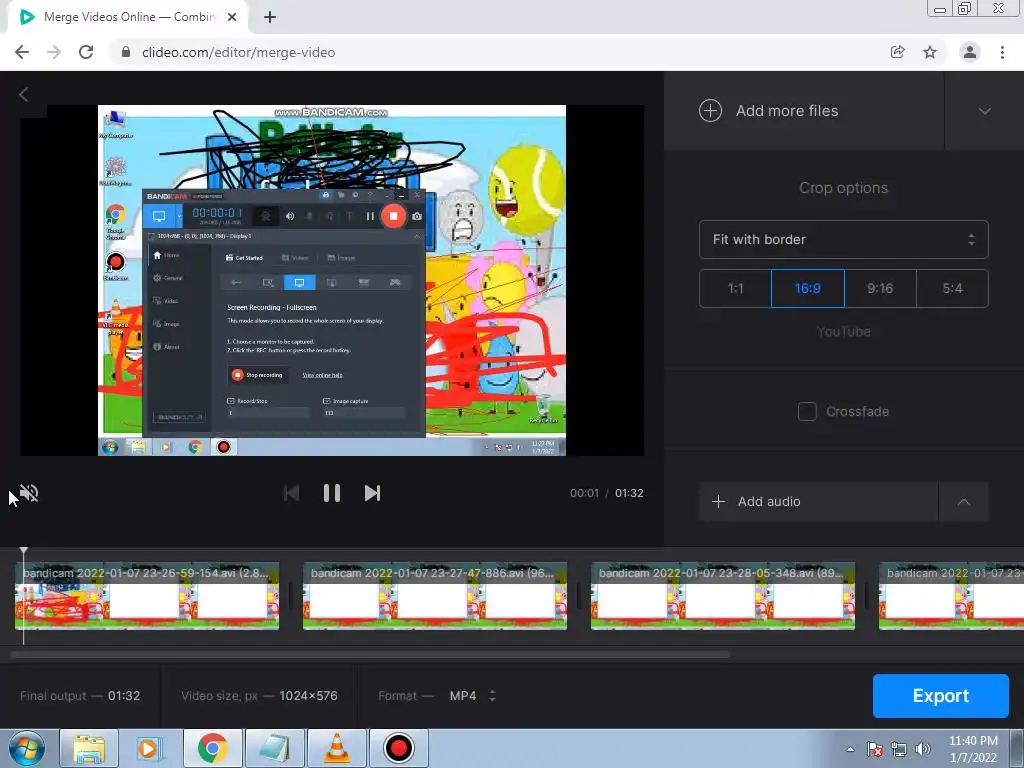This screenshot has width=1024, height=768.
Task: Click the back arrow in the editor
Action: coord(24,95)
